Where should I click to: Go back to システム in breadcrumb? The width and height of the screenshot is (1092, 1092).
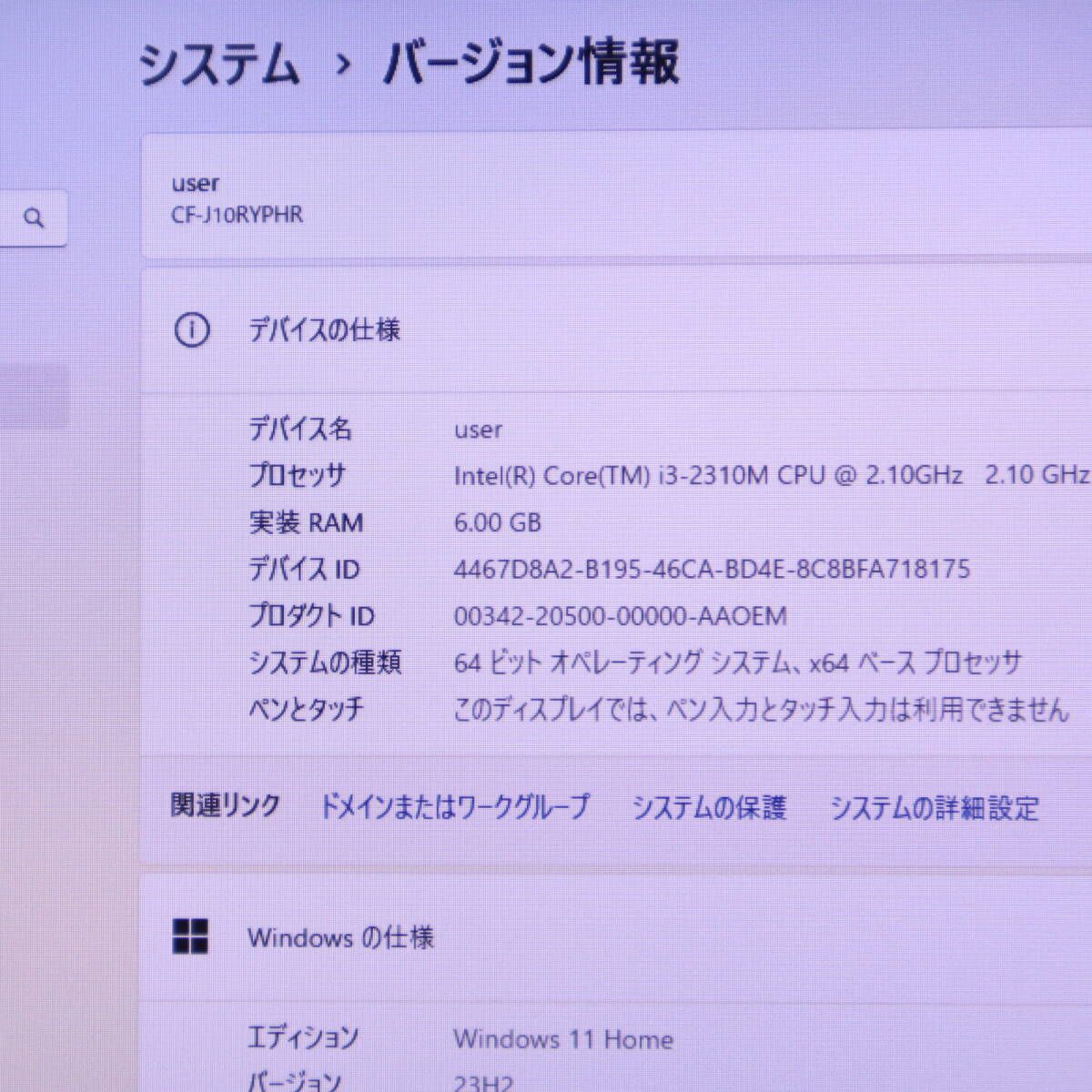tap(218, 66)
